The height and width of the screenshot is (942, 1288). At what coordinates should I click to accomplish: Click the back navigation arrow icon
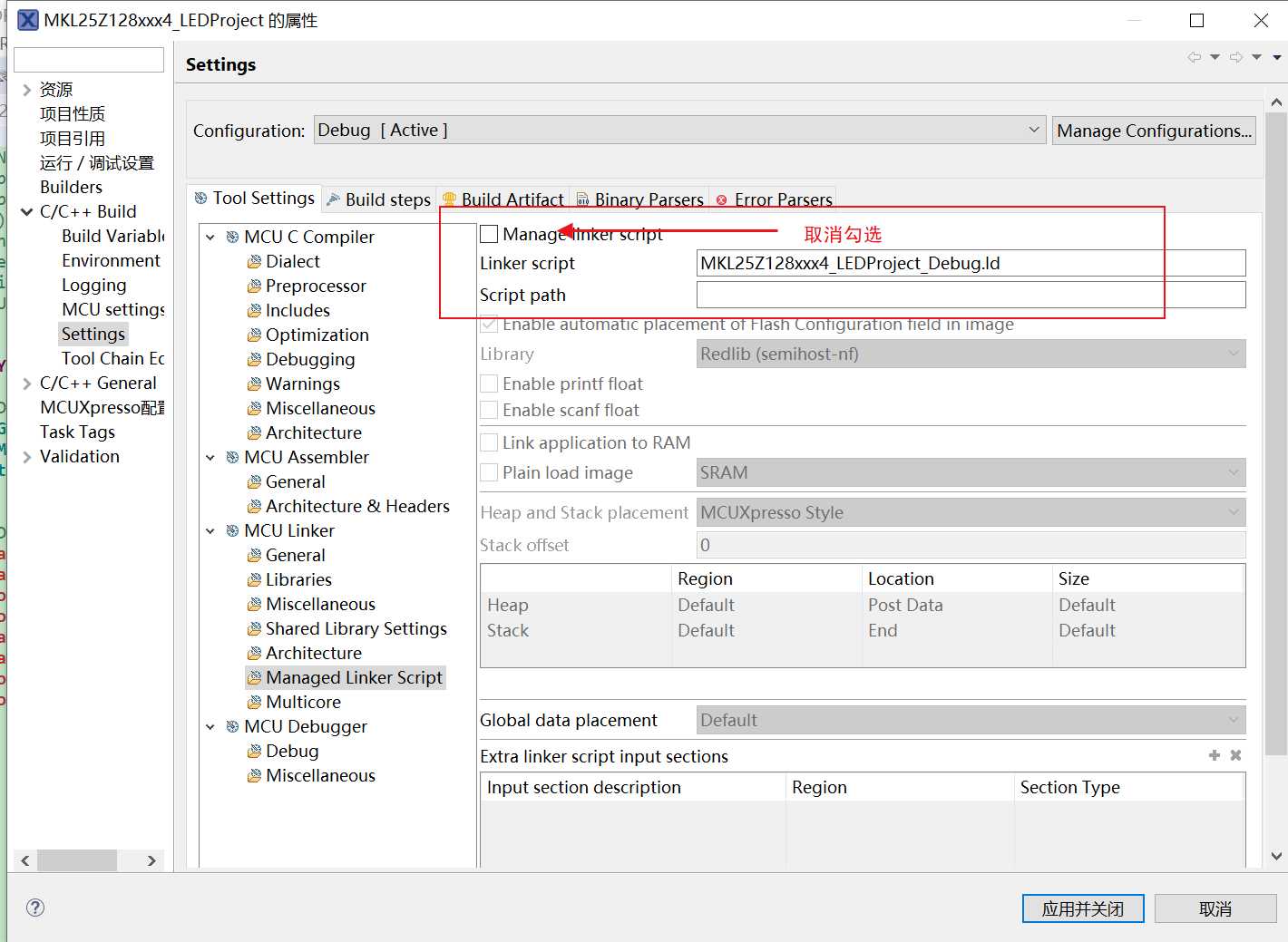[x=1195, y=57]
